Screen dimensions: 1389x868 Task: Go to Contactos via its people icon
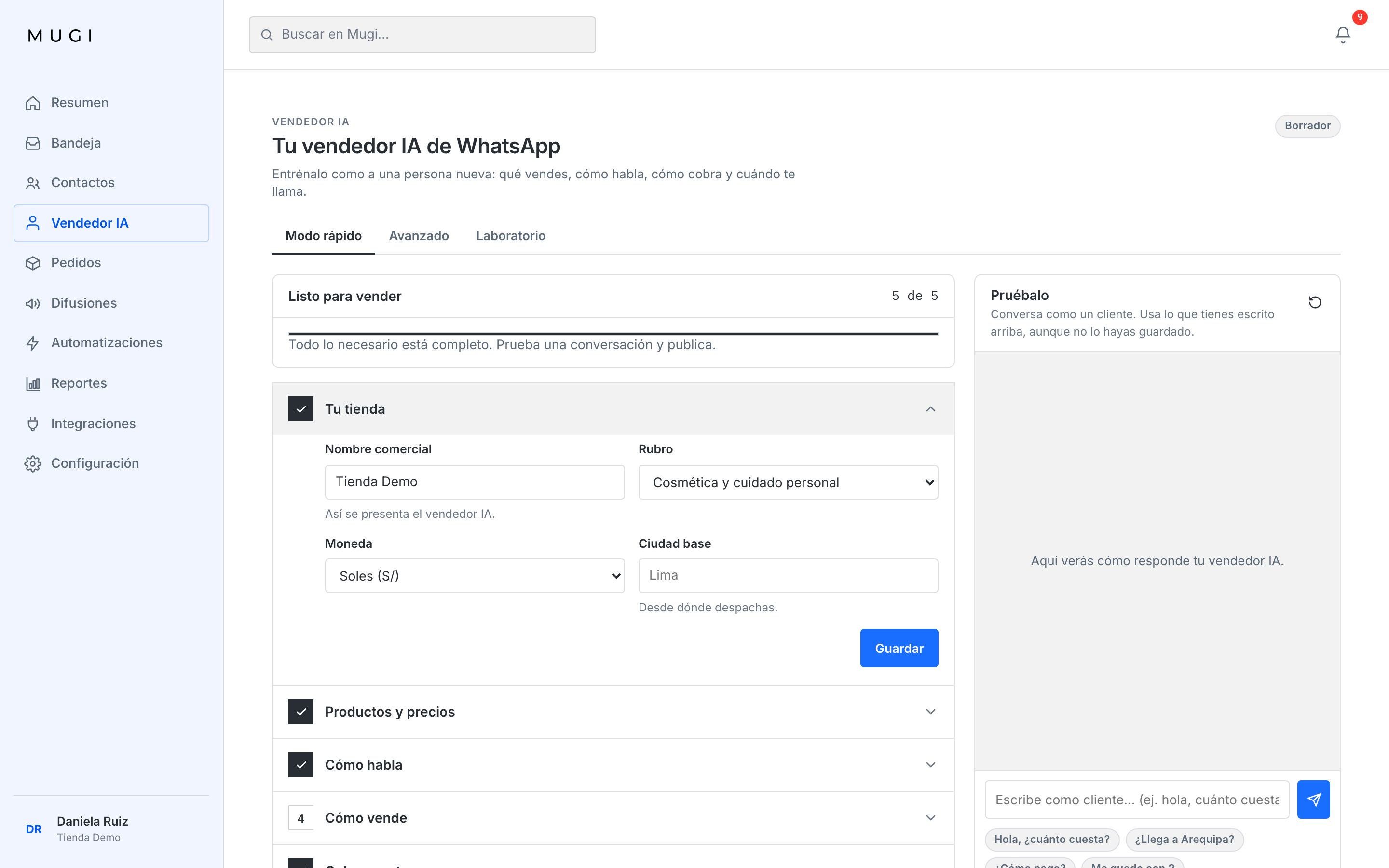click(33, 183)
